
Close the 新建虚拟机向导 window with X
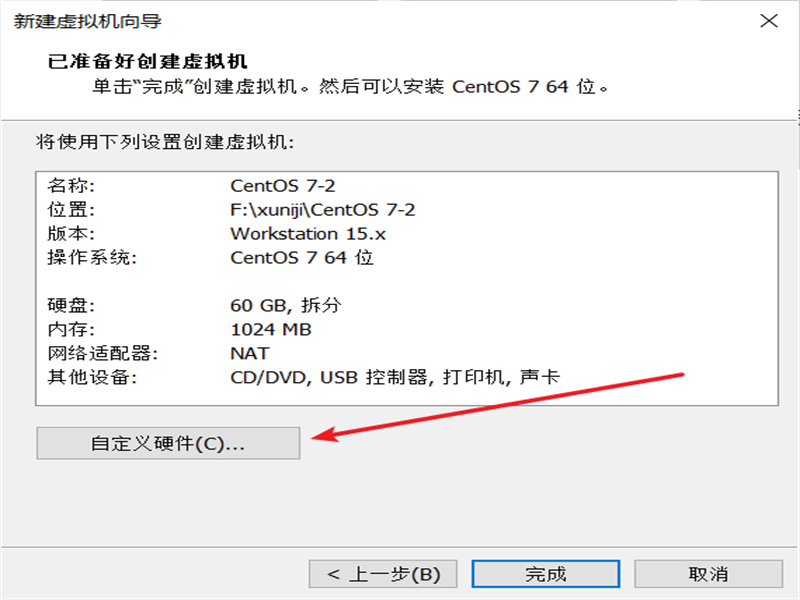[768, 21]
